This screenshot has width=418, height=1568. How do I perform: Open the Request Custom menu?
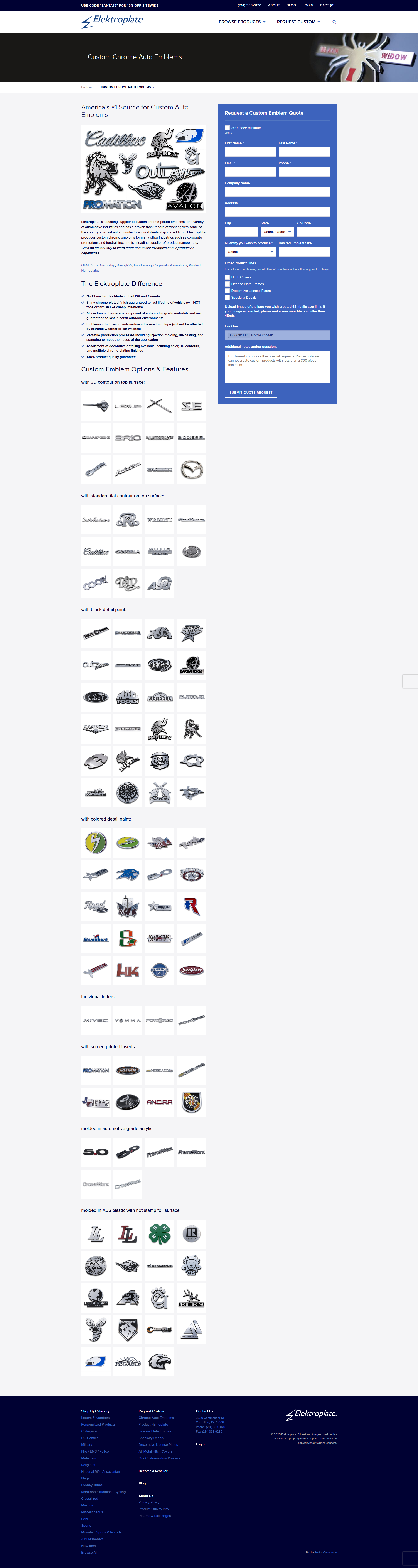click(298, 22)
